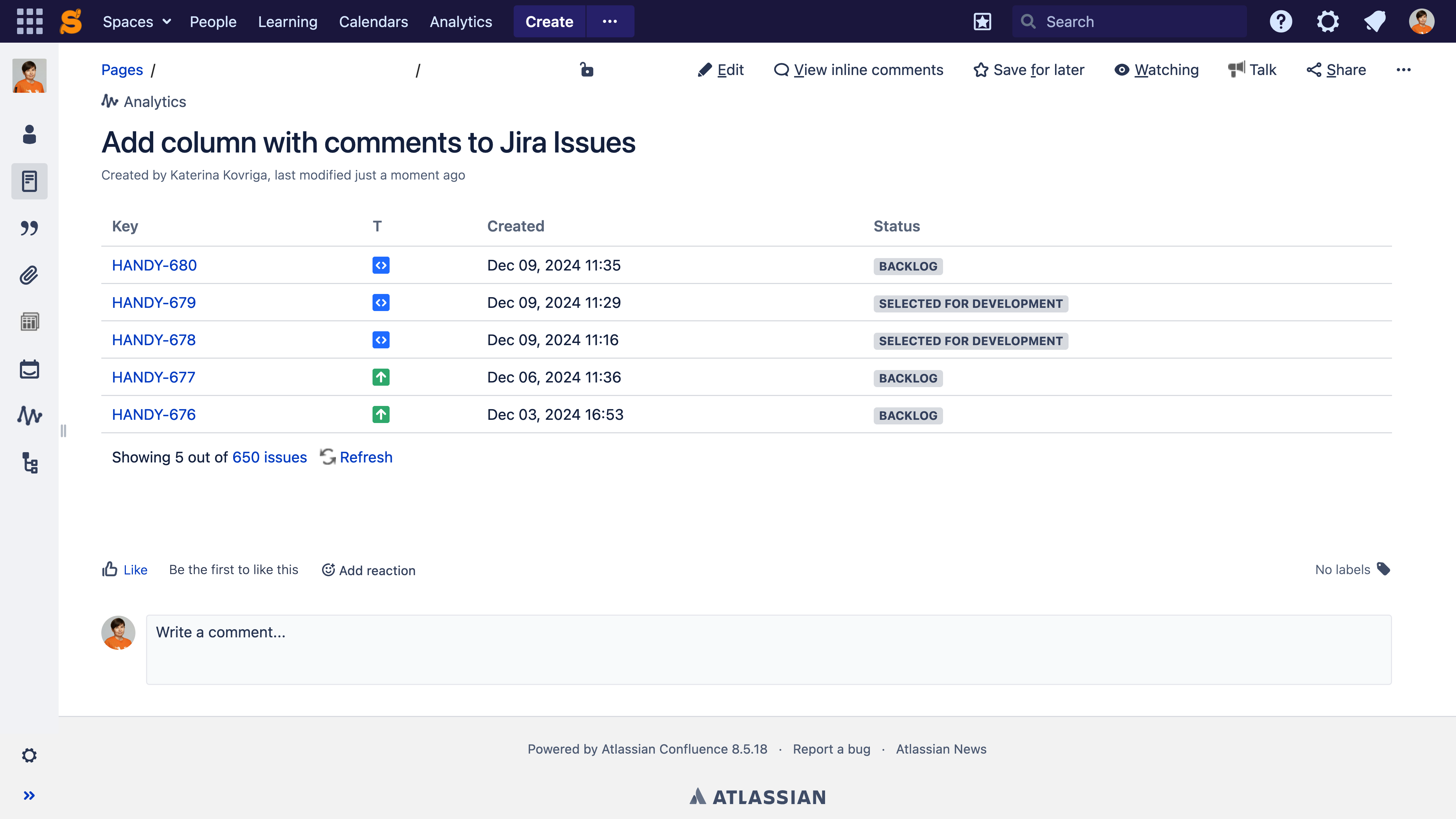Click Add reaction
1456x819 pixels.
coord(369,570)
